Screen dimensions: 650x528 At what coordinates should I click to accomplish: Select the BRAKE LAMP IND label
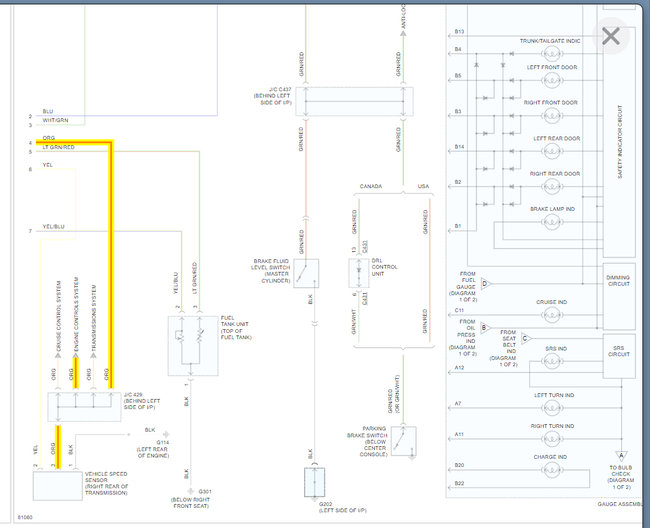click(x=552, y=209)
